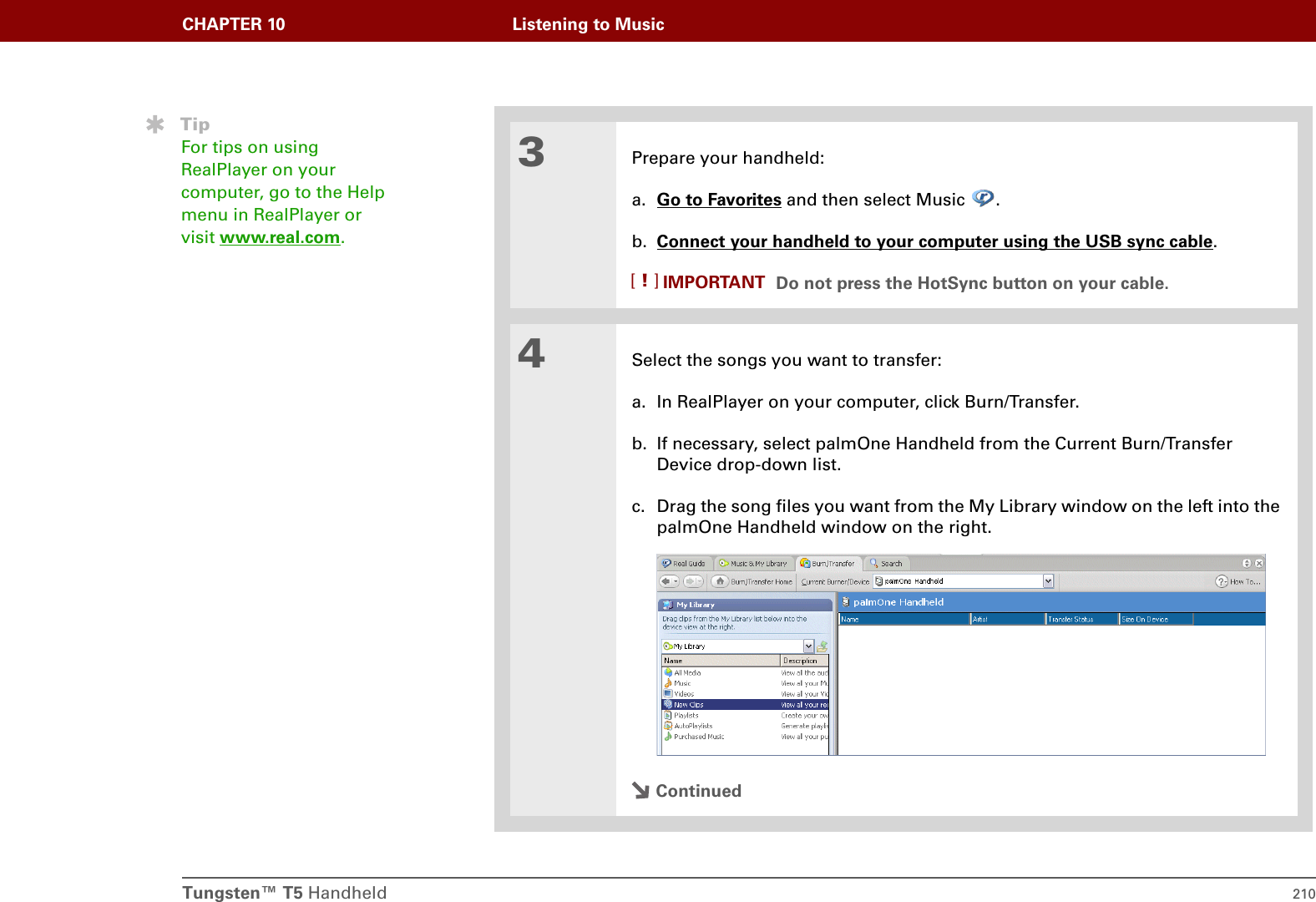1316x902 pixels.
Task: Sort library by Name column header
Action: pyautogui.click(x=721, y=661)
